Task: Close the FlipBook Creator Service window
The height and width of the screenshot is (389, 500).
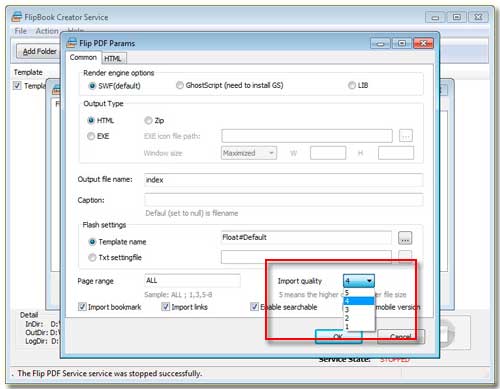Action: pyautogui.click(x=478, y=17)
